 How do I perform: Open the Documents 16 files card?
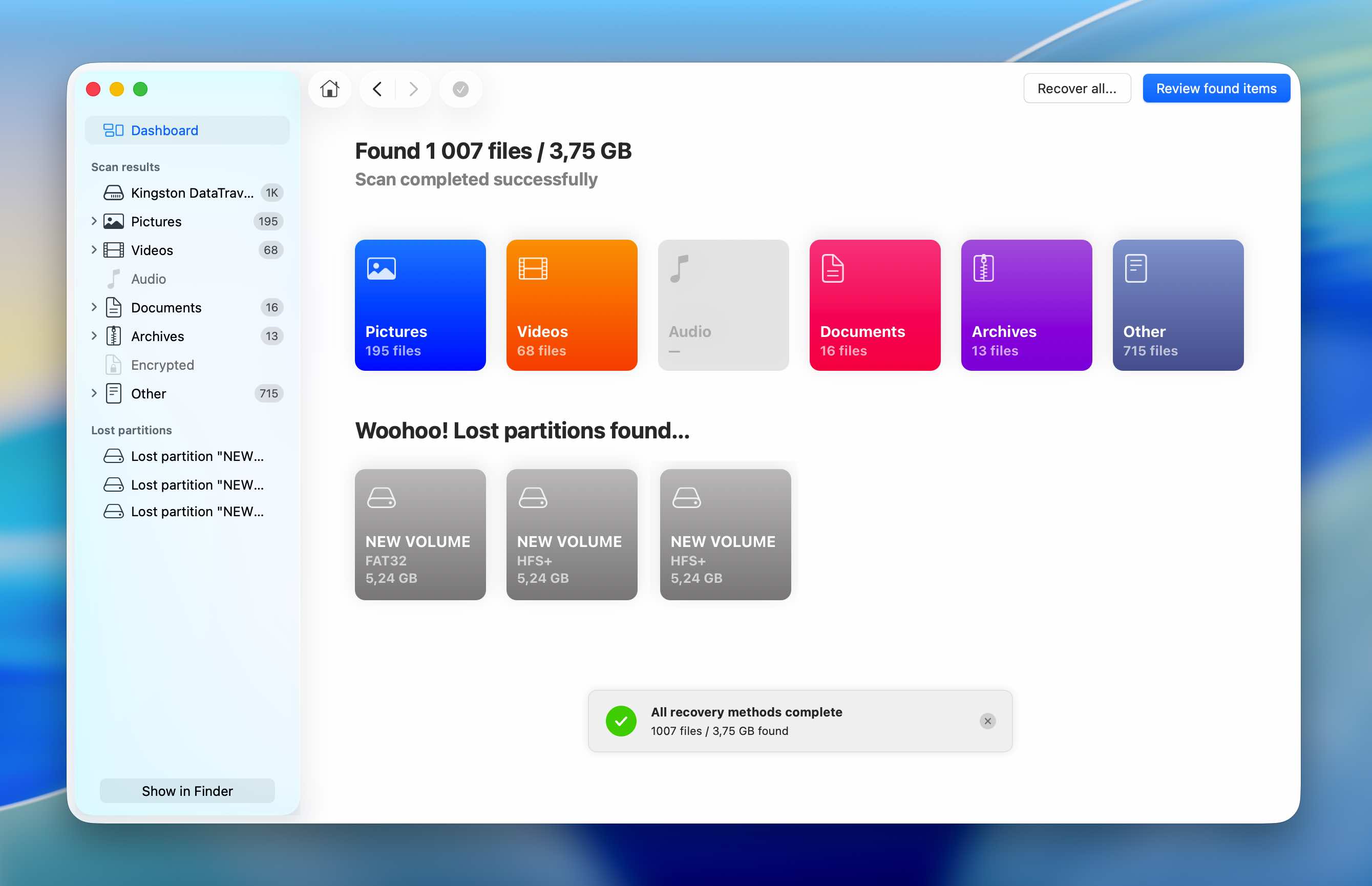875,305
